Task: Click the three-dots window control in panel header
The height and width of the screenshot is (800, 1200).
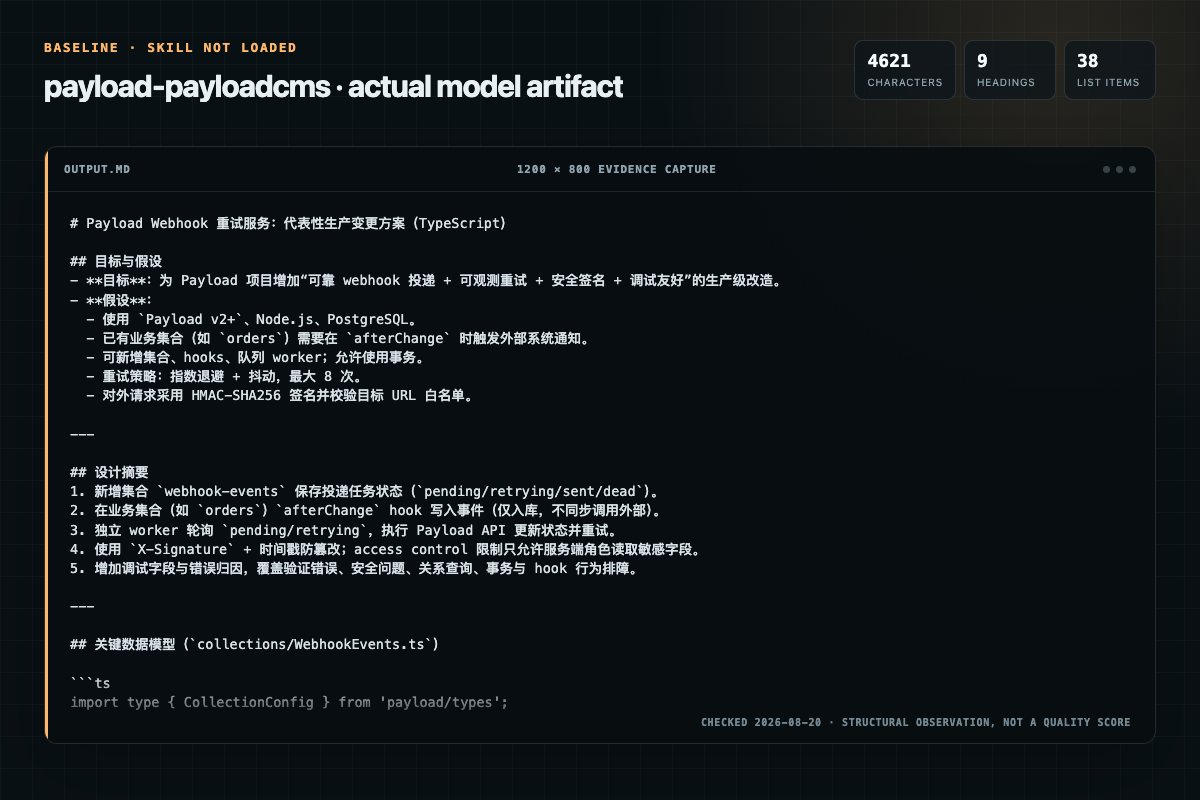Action: (x=1119, y=169)
